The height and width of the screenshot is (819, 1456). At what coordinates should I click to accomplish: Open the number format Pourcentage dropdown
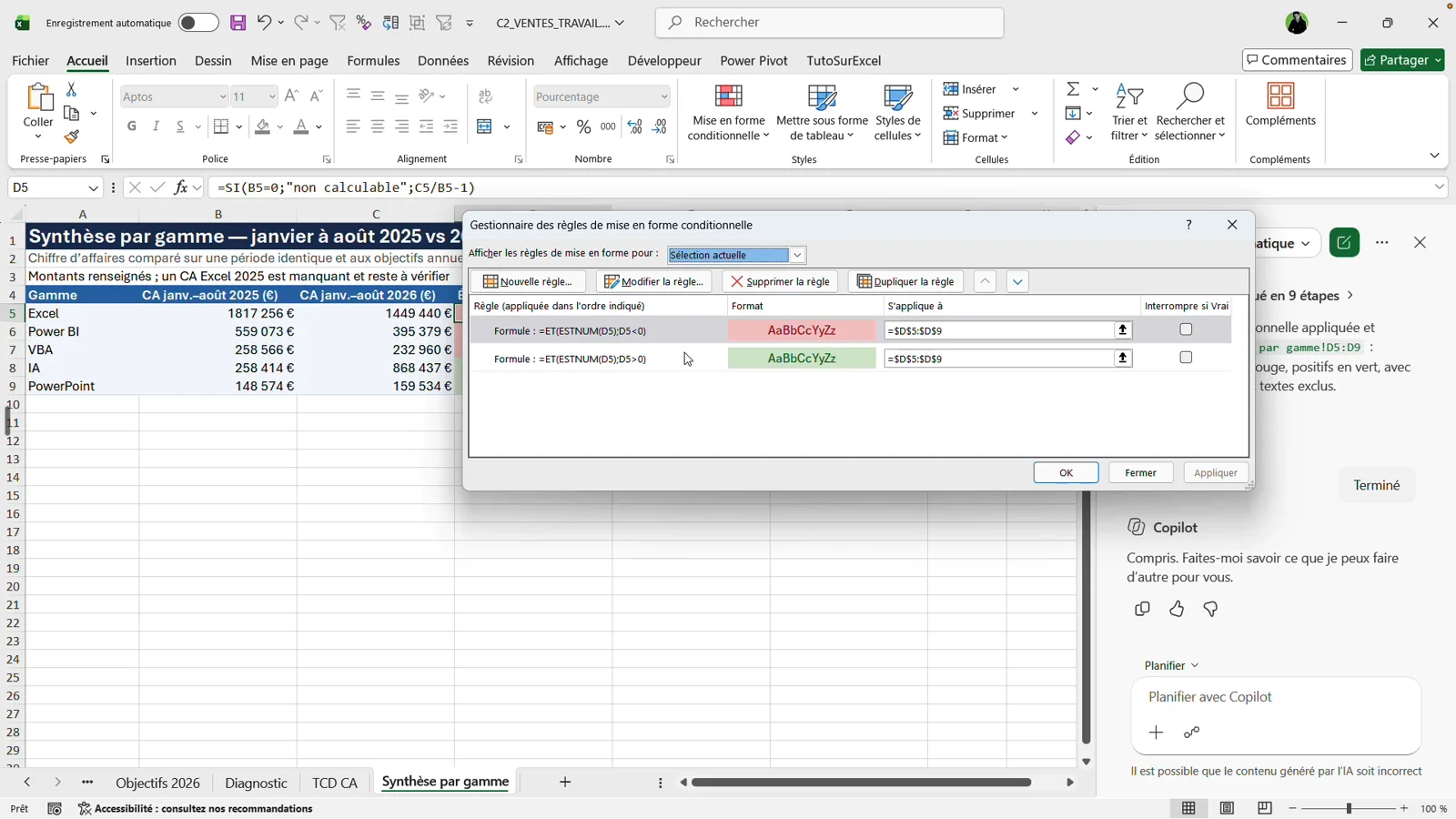pyautogui.click(x=663, y=96)
